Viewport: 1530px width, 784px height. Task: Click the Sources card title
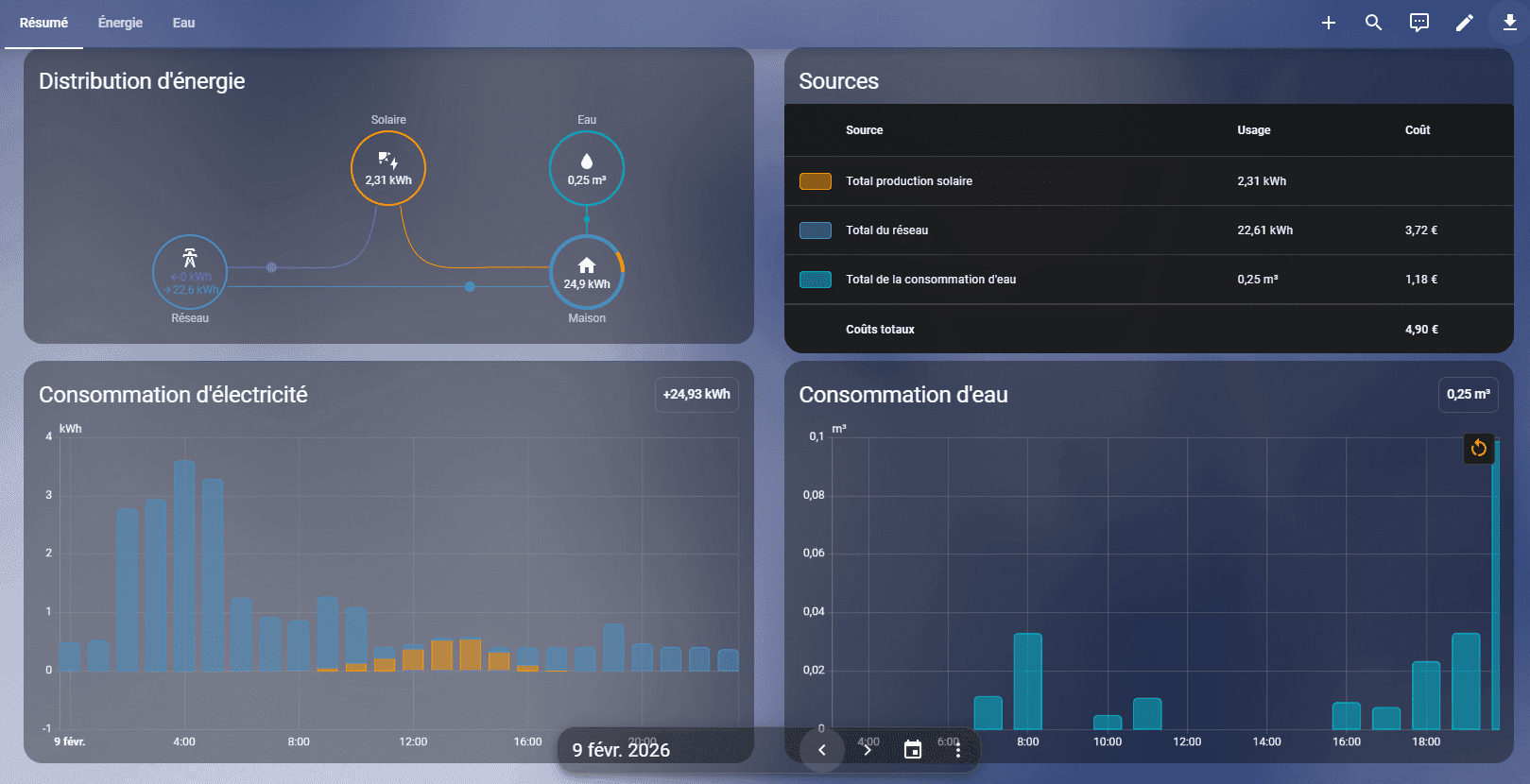click(838, 81)
